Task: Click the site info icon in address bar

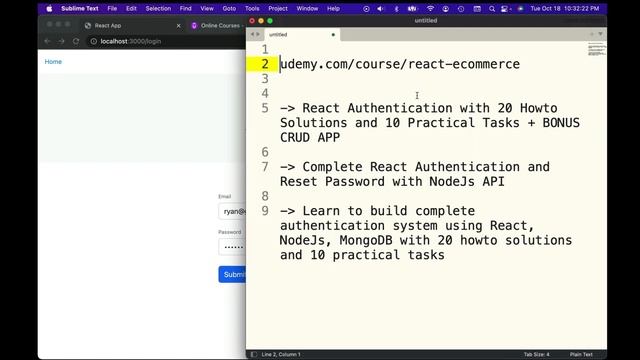Action: pyautogui.click(x=93, y=41)
